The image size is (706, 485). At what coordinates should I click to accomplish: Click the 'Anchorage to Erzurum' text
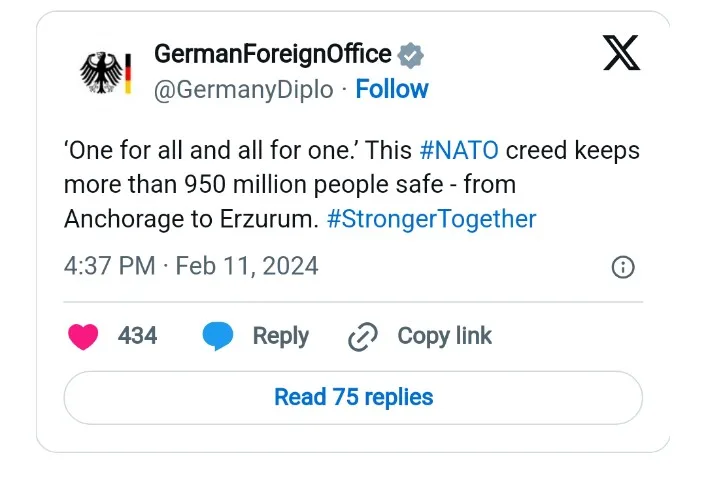(x=191, y=219)
